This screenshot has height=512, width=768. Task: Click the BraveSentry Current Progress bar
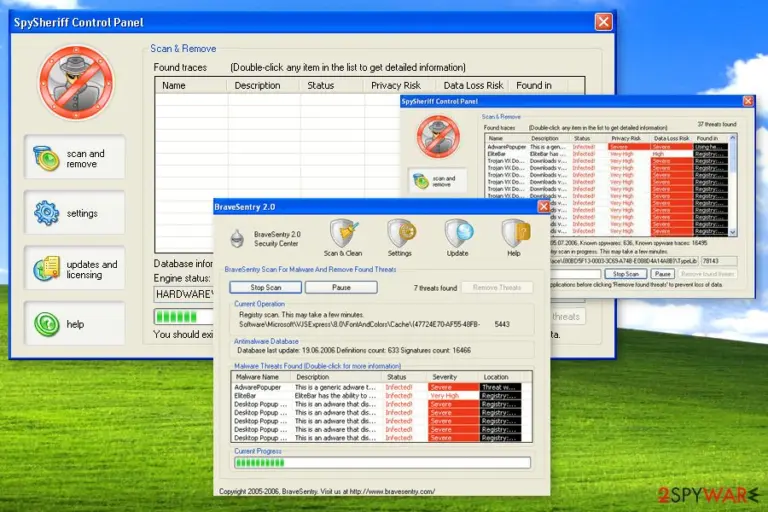[383, 463]
